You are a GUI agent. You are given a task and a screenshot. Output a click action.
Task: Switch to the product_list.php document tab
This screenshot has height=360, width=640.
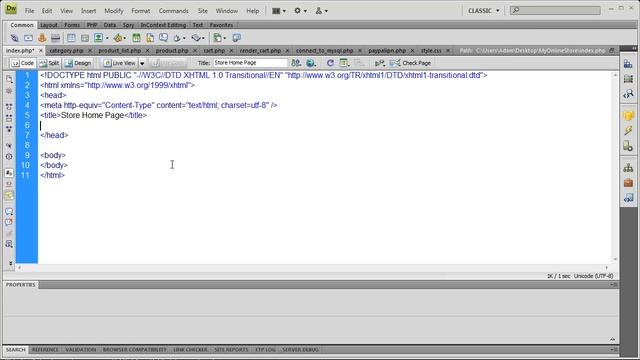click(x=120, y=51)
